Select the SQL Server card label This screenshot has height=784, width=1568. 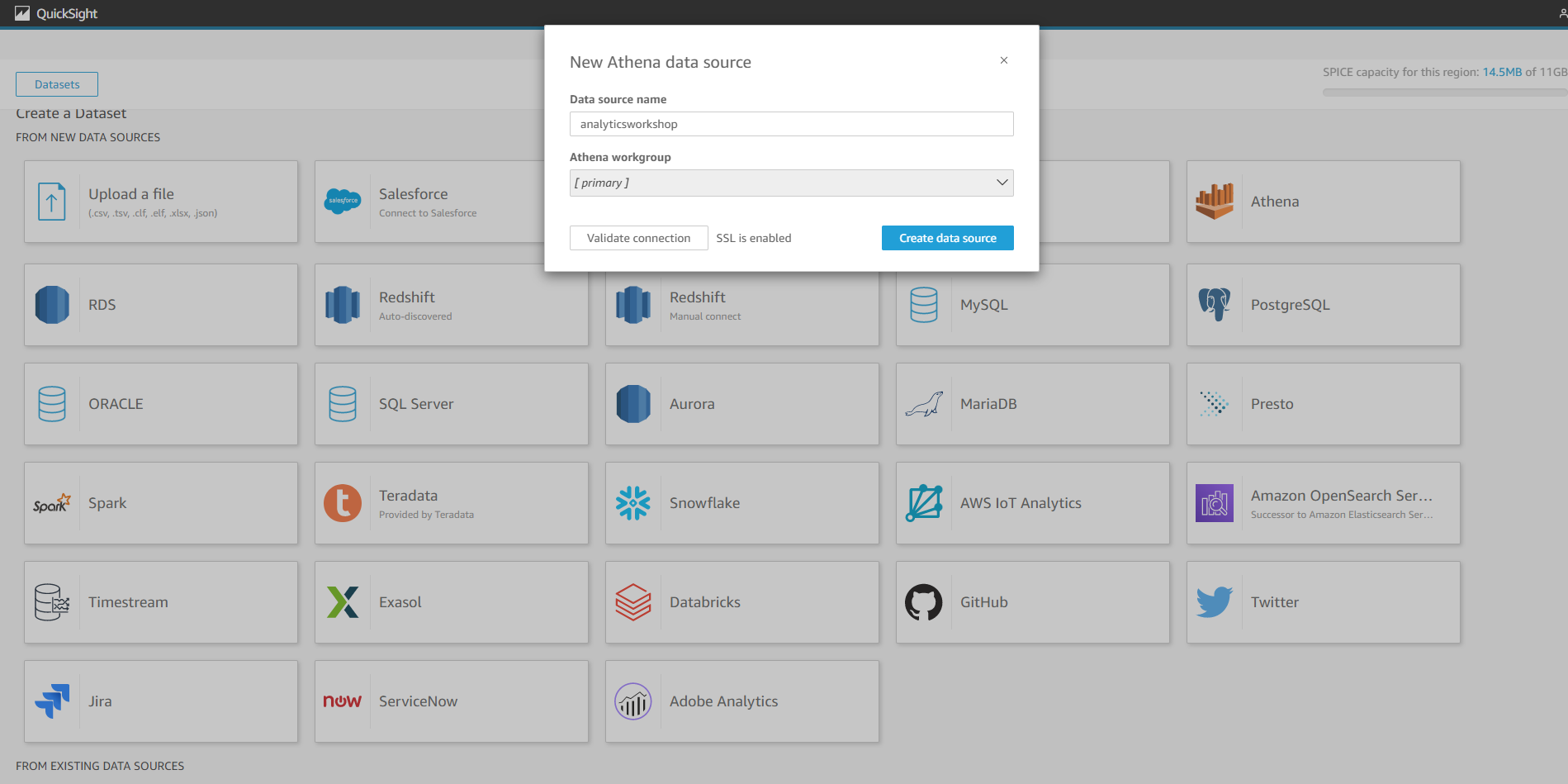pos(416,404)
